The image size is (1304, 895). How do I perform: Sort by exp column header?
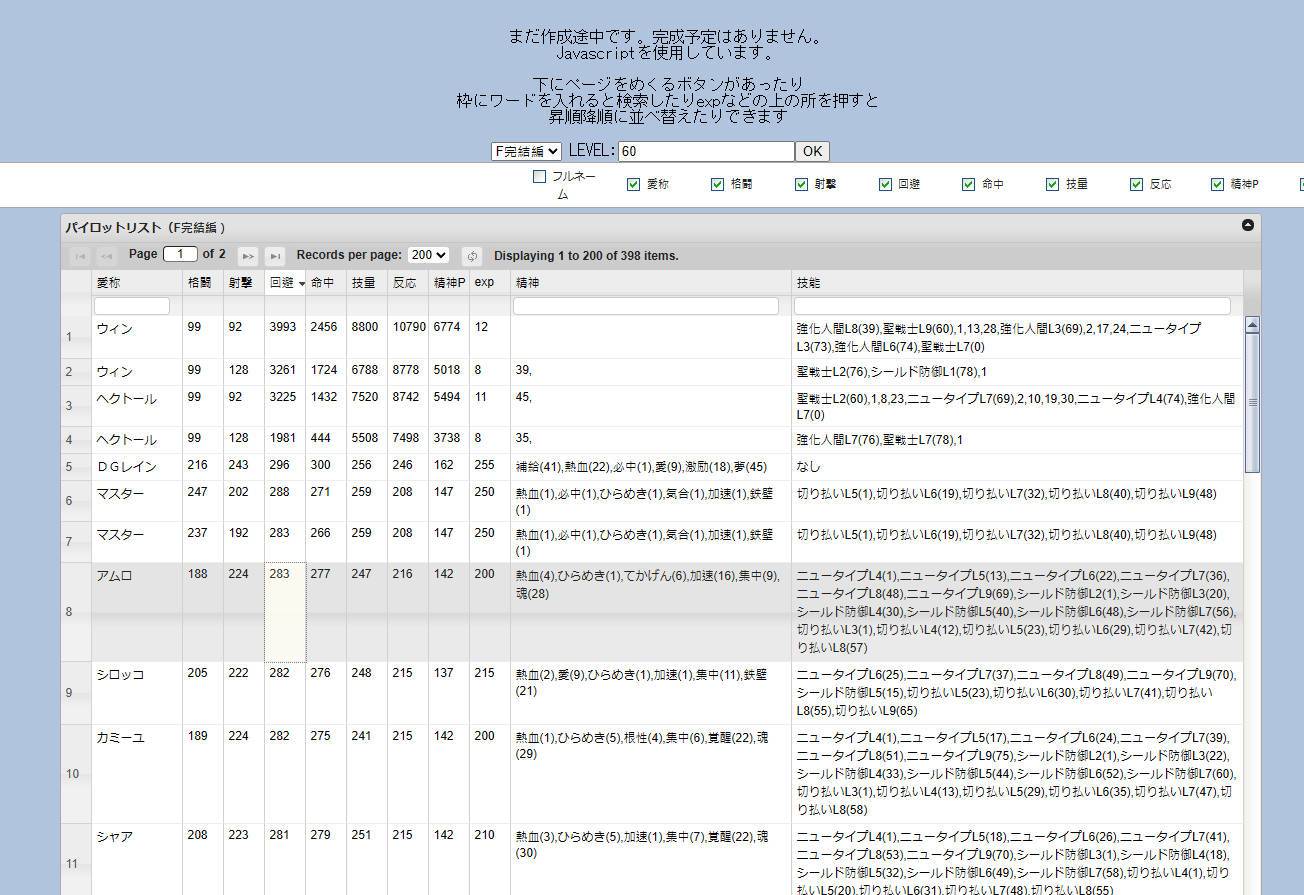(490, 283)
